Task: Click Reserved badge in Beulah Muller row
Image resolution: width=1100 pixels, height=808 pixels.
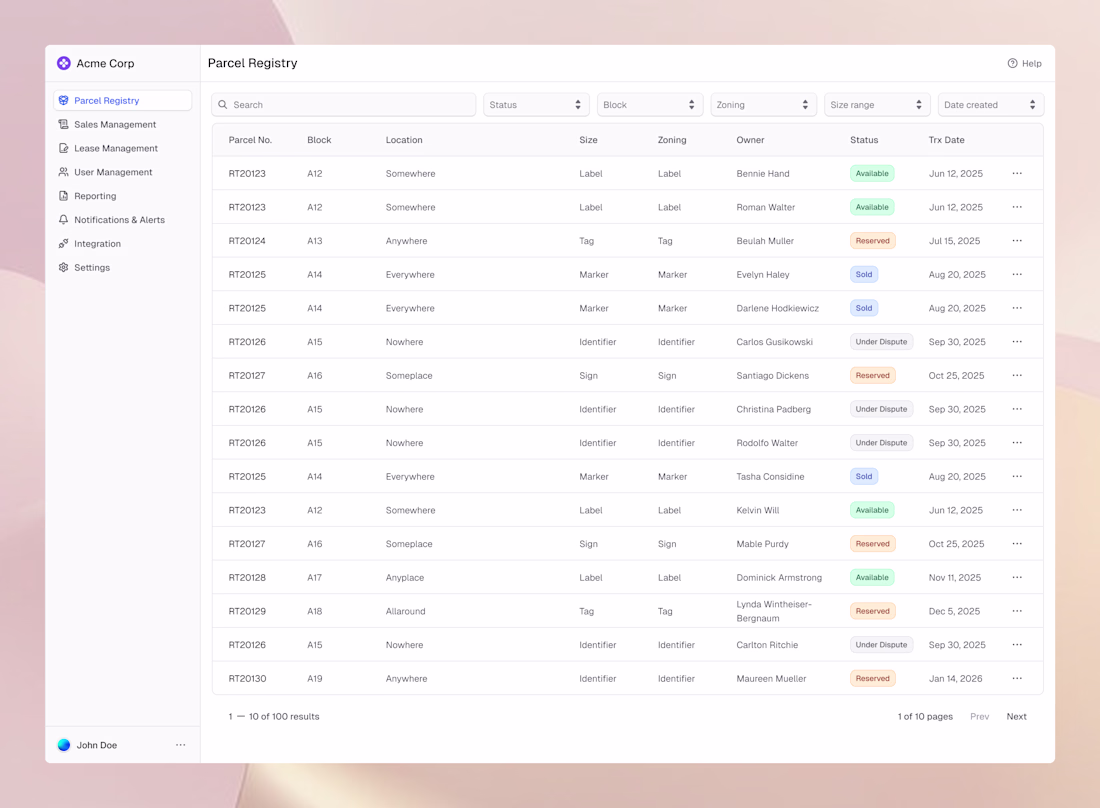Action: point(872,241)
